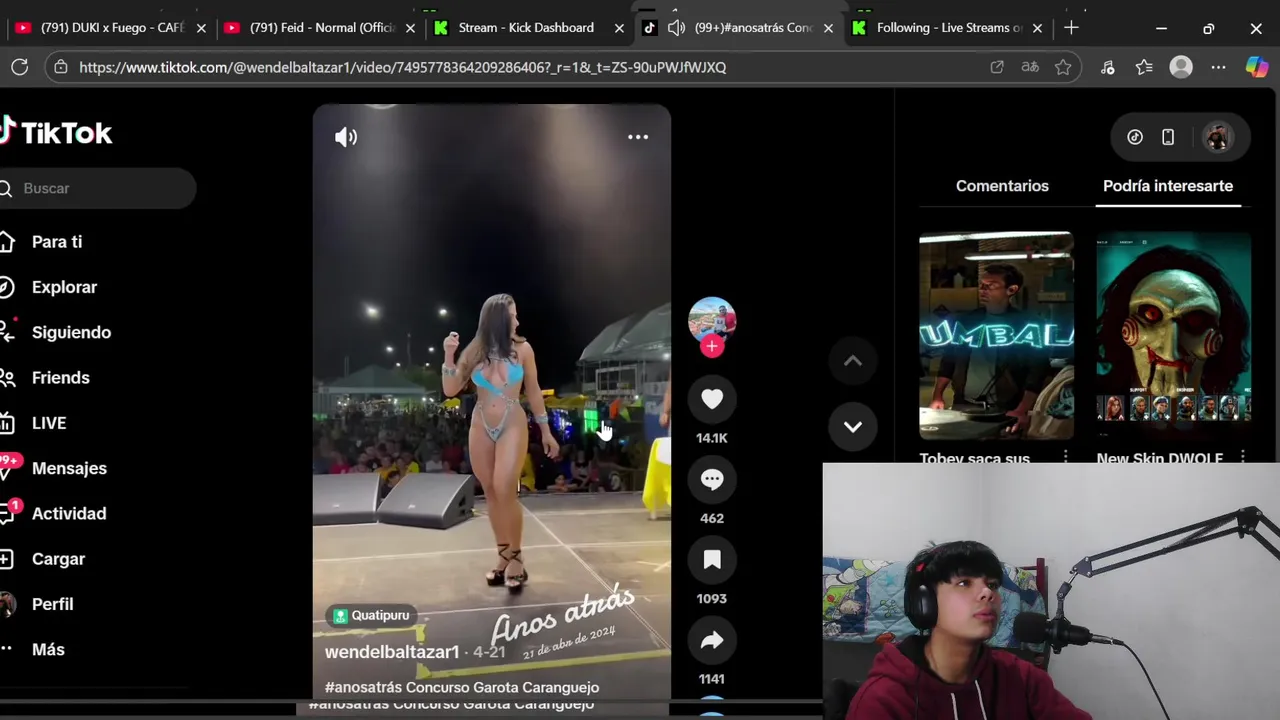This screenshot has width=1280, height=720.
Task: Click the browser address bar URL
Action: pyautogui.click(x=402, y=67)
